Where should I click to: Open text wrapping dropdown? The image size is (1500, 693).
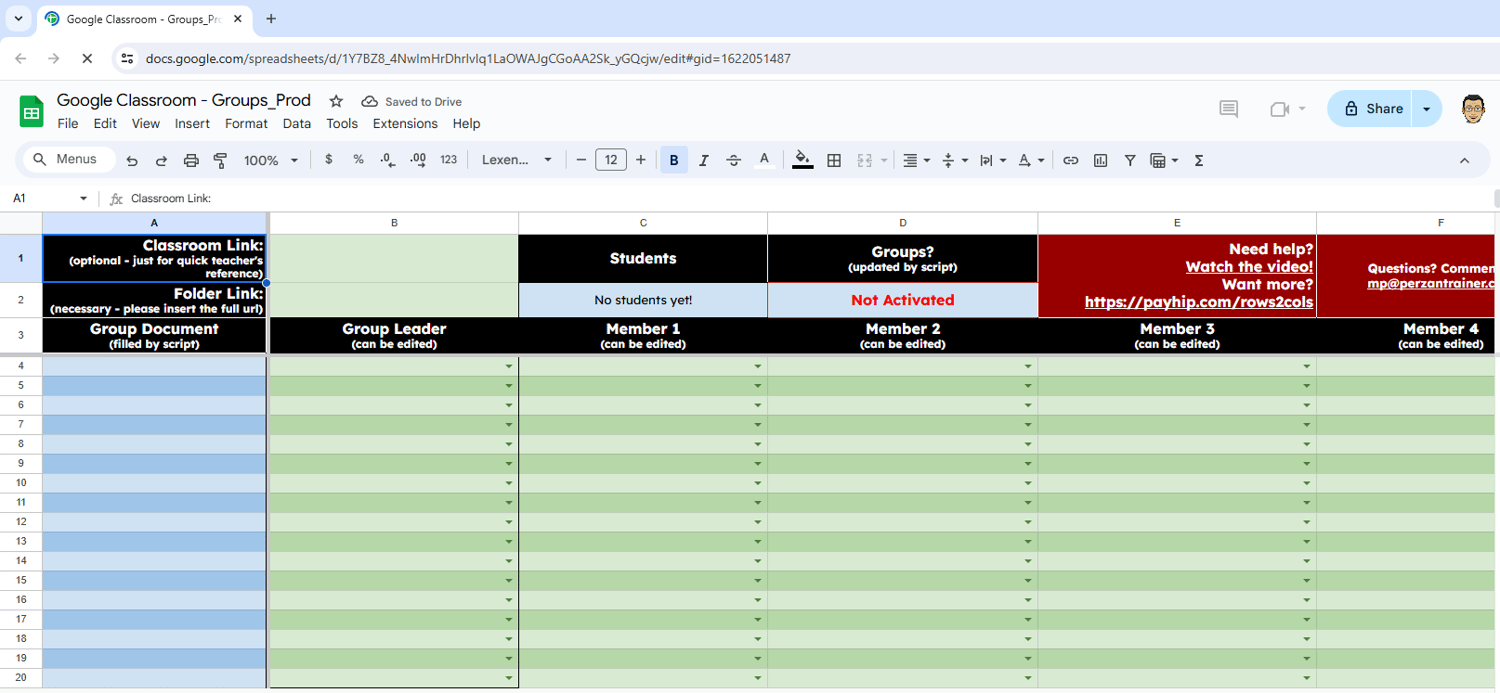[992, 160]
